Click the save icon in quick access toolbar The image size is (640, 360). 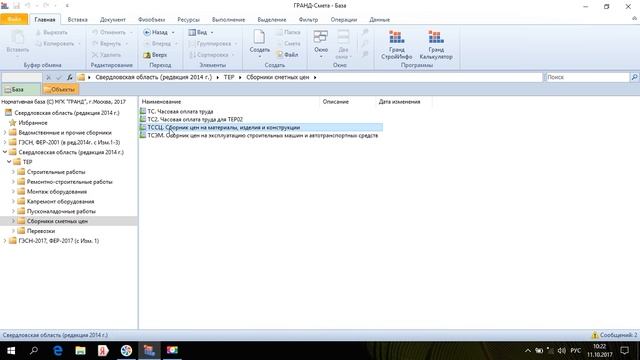[16, 6]
